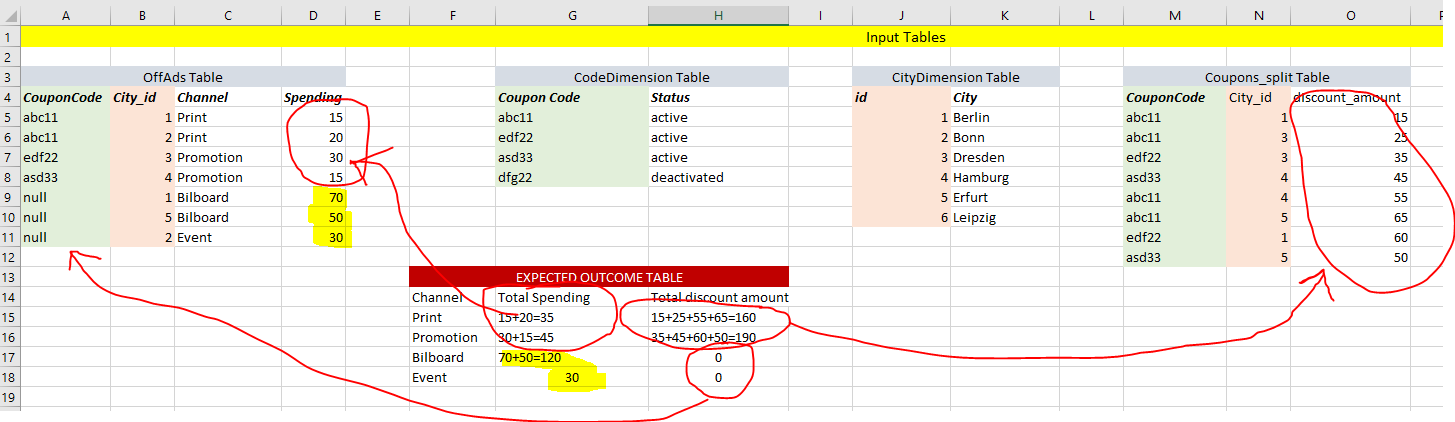Click the yellow Input Tables title cell
The width and height of the screenshot is (1455, 422).
(x=906, y=37)
